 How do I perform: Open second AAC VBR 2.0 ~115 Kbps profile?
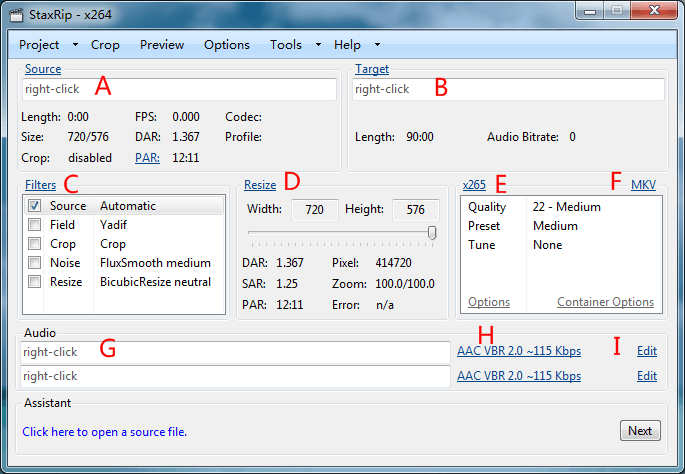pos(519,376)
